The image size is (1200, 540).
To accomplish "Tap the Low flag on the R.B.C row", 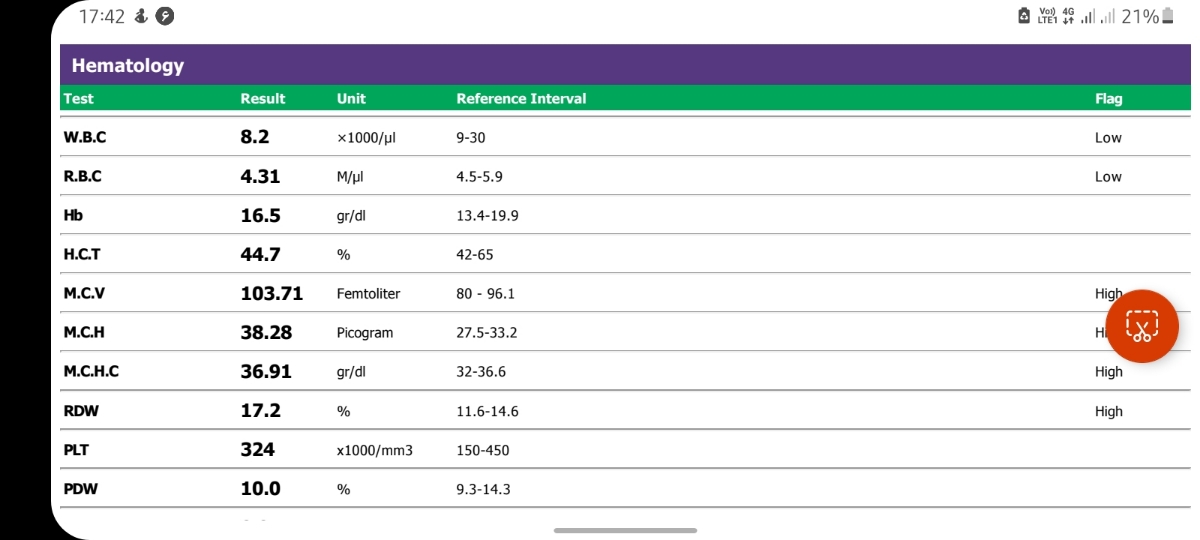I will (x=1108, y=176).
